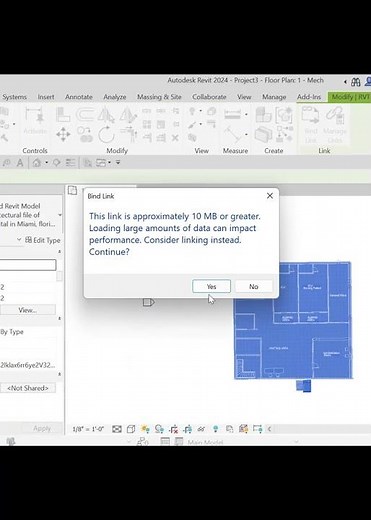
Task: Toggle the Sun Path icon
Action: point(145,429)
